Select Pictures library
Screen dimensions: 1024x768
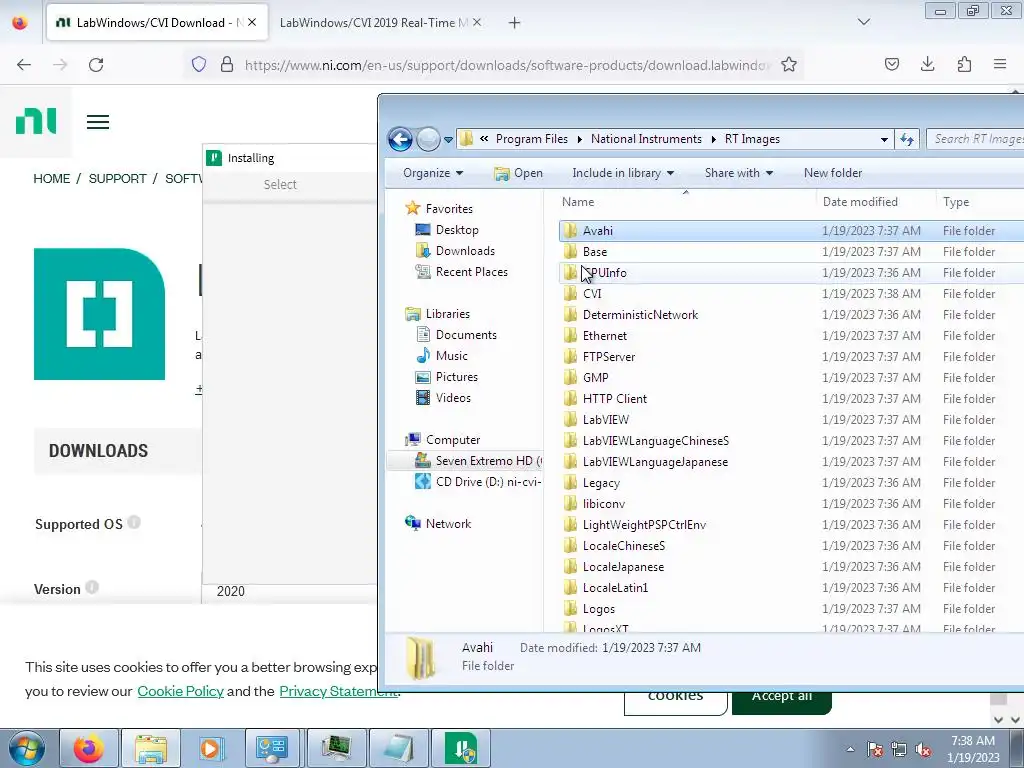[456, 377]
